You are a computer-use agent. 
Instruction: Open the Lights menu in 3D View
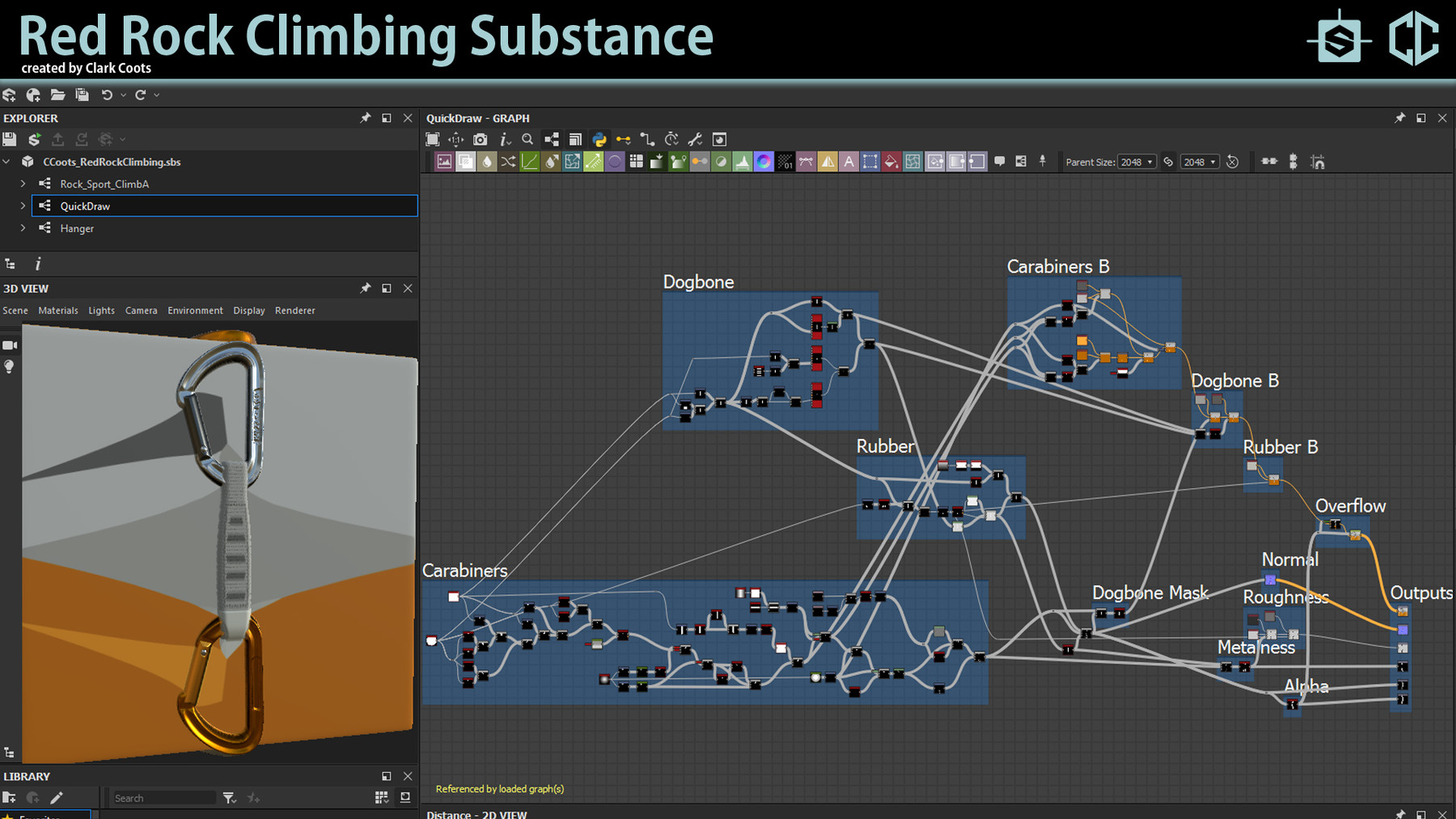[x=102, y=310]
